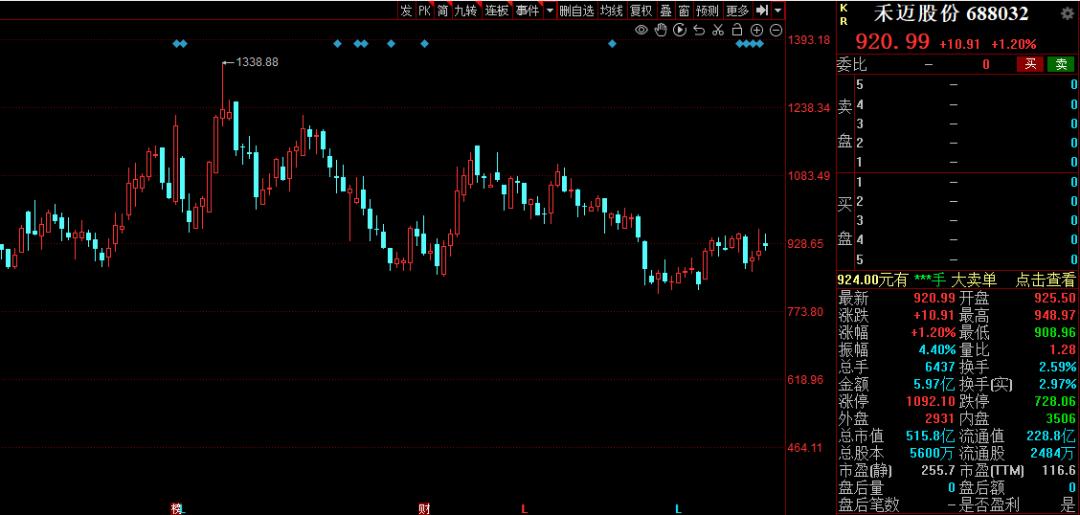
Task: Click the 618.96 price axis label
Action: tap(806, 380)
